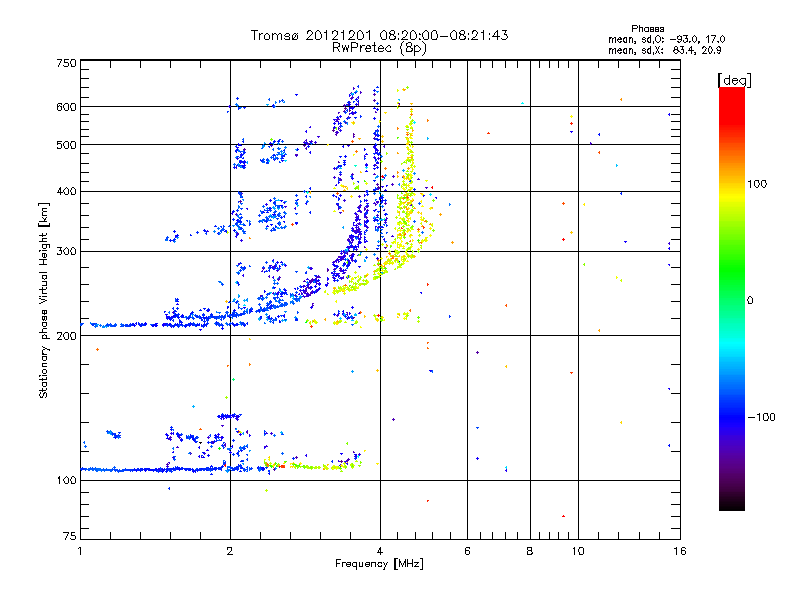Click the x-axis tick label '6'

tap(467, 551)
